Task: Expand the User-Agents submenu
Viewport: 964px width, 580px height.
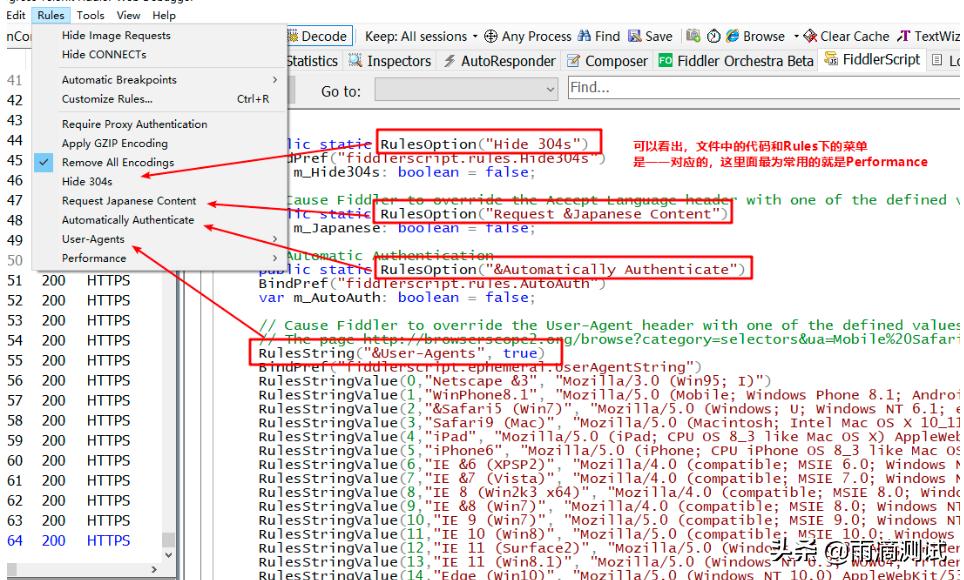Action: click(93, 239)
